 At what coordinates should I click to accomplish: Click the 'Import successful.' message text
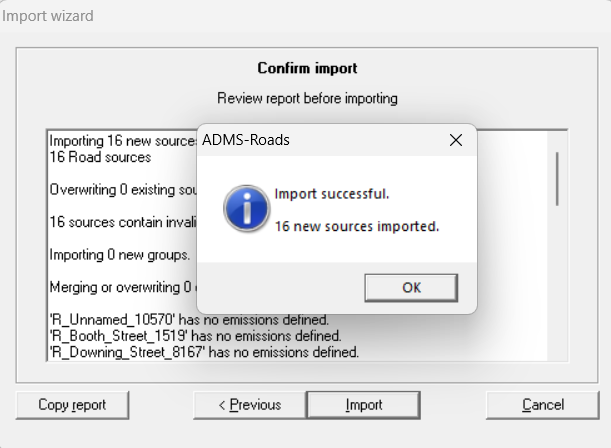[x=331, y=193]
